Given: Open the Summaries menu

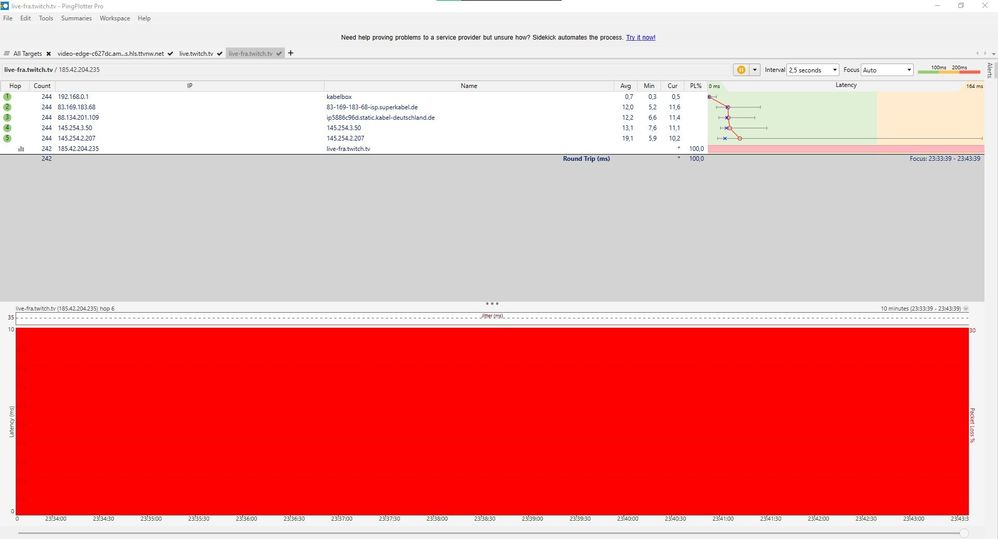Looking at the screenshot, I should [x=76, y=18].
